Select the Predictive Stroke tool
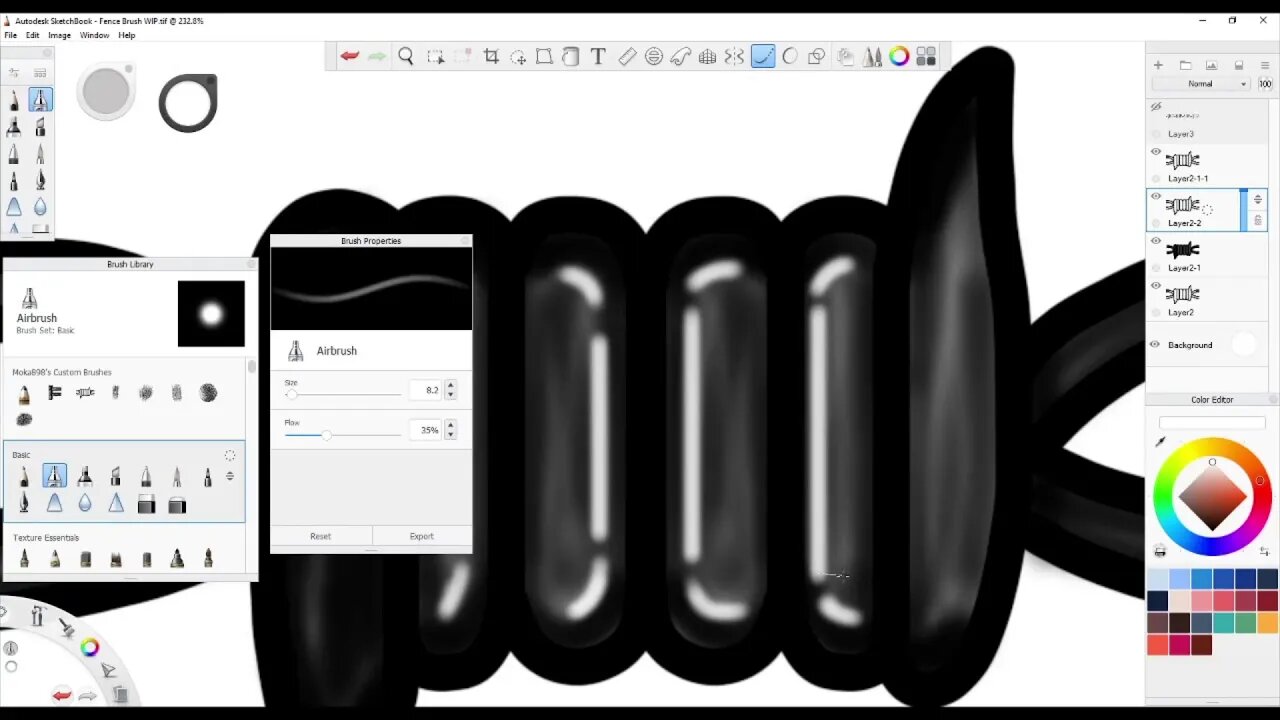Viewport: 1280px width, 720px height. [790, 57]
